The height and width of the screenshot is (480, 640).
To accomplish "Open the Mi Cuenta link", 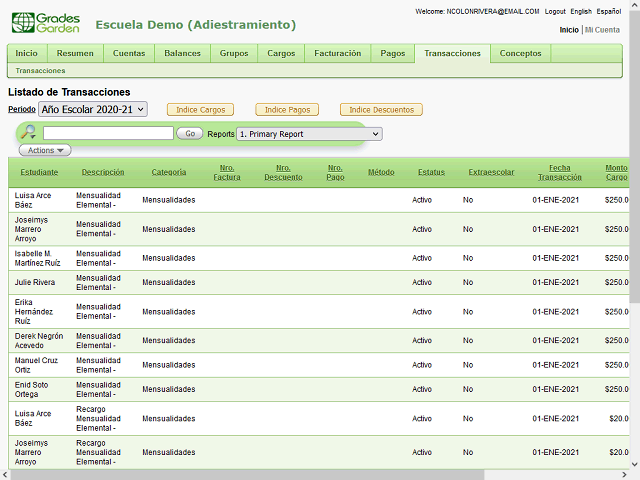I will pyautogui.click(x=602, y=30).
